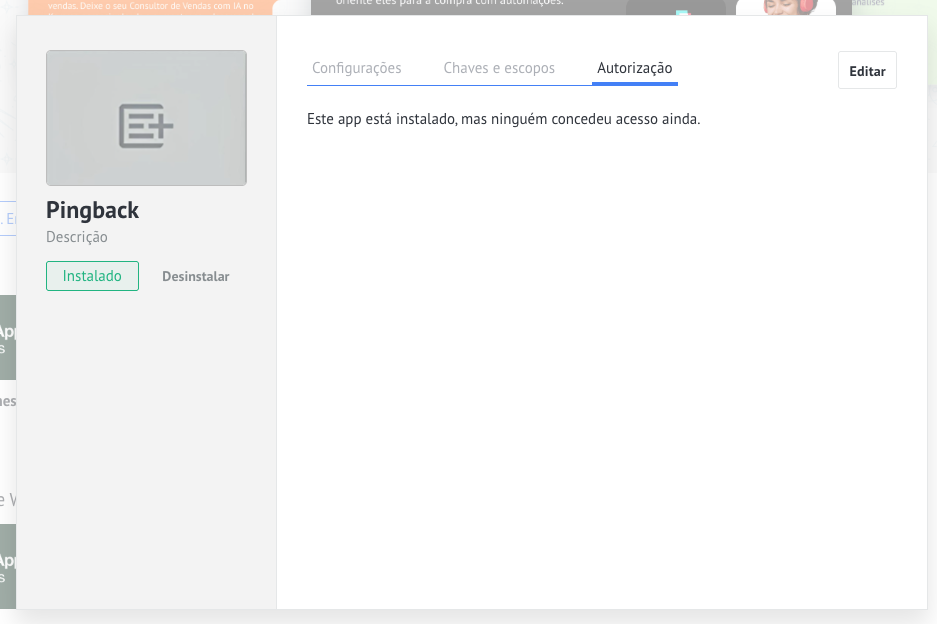Focus the search field behind the modal

8,219
